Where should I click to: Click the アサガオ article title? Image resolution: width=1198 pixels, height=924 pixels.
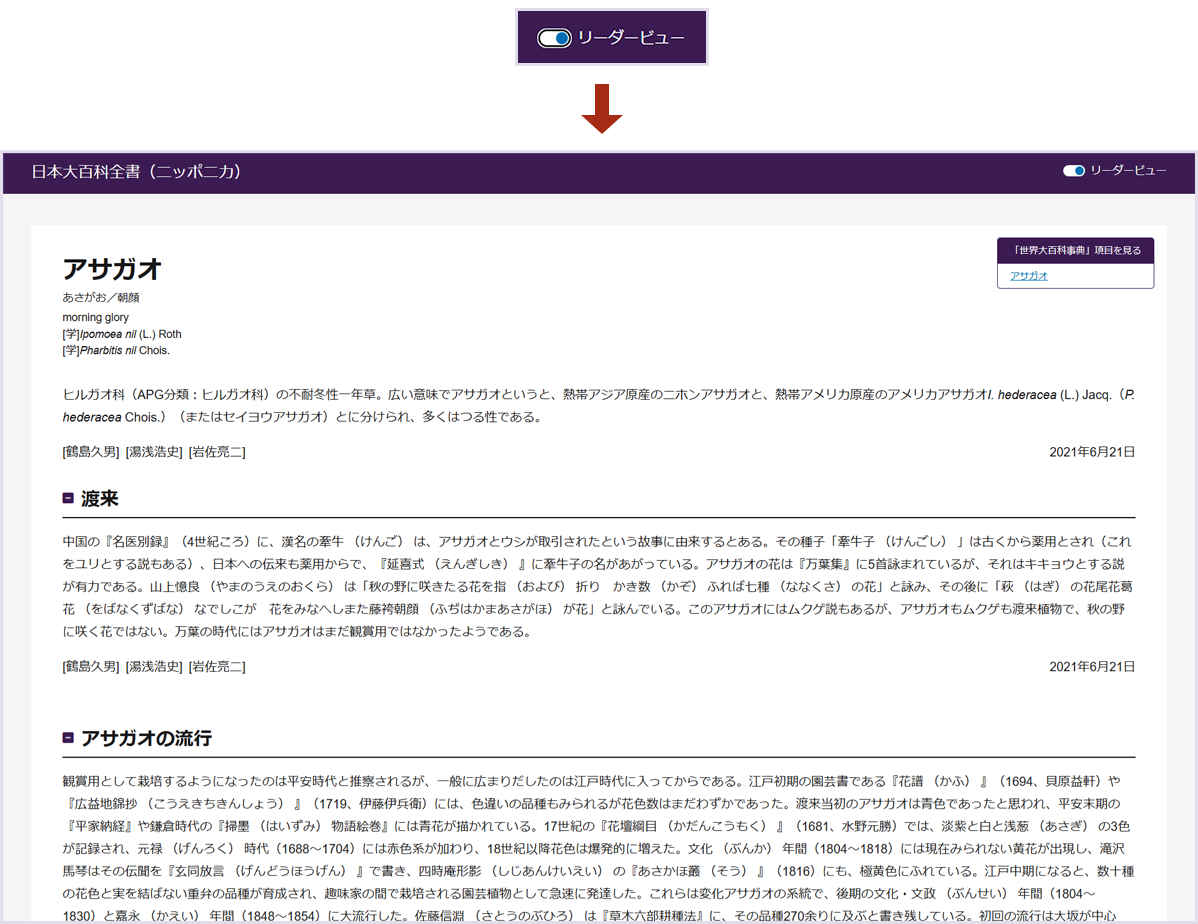pos(112,269)
